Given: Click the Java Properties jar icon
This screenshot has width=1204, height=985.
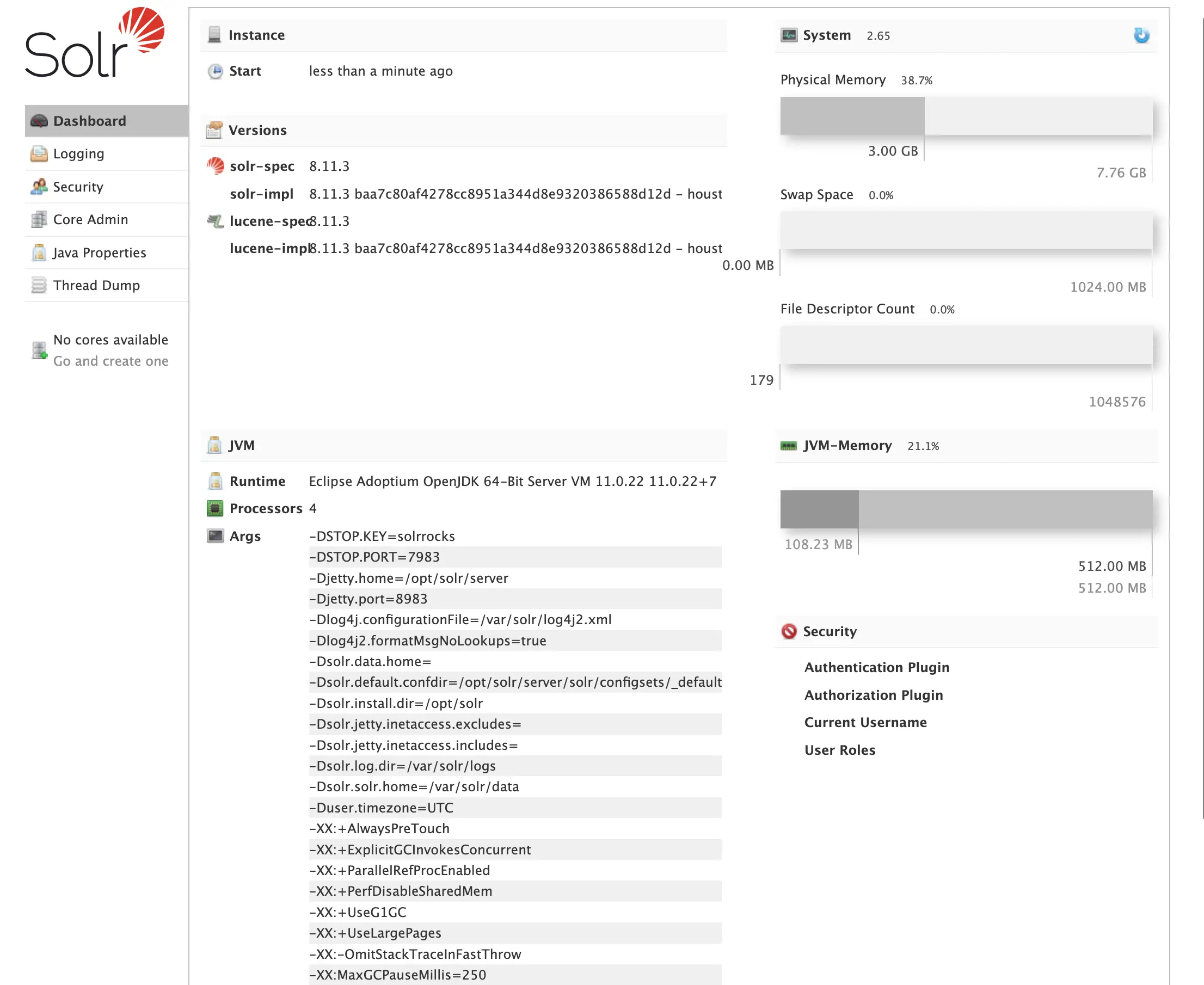Looking at the screenshot, I should [x=39, y=253].
